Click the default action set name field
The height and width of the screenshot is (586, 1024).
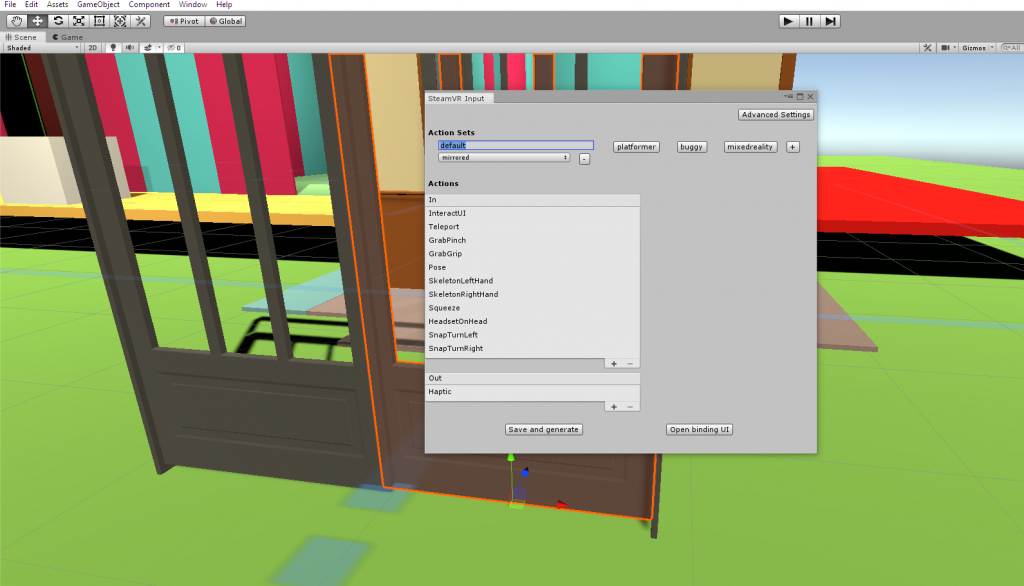515,146
